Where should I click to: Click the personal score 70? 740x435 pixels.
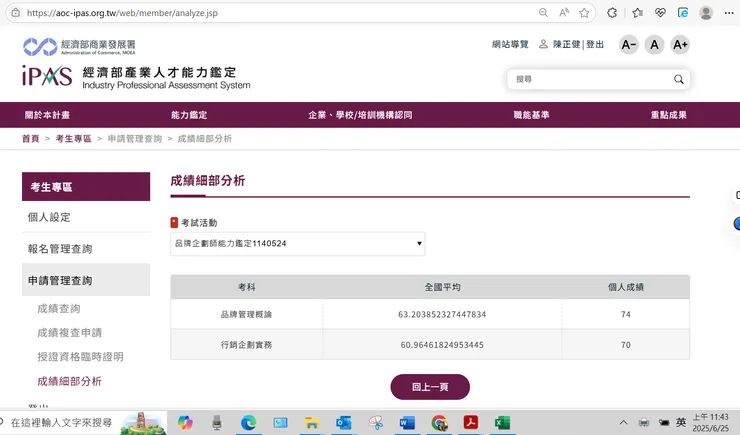pos(626,345)
